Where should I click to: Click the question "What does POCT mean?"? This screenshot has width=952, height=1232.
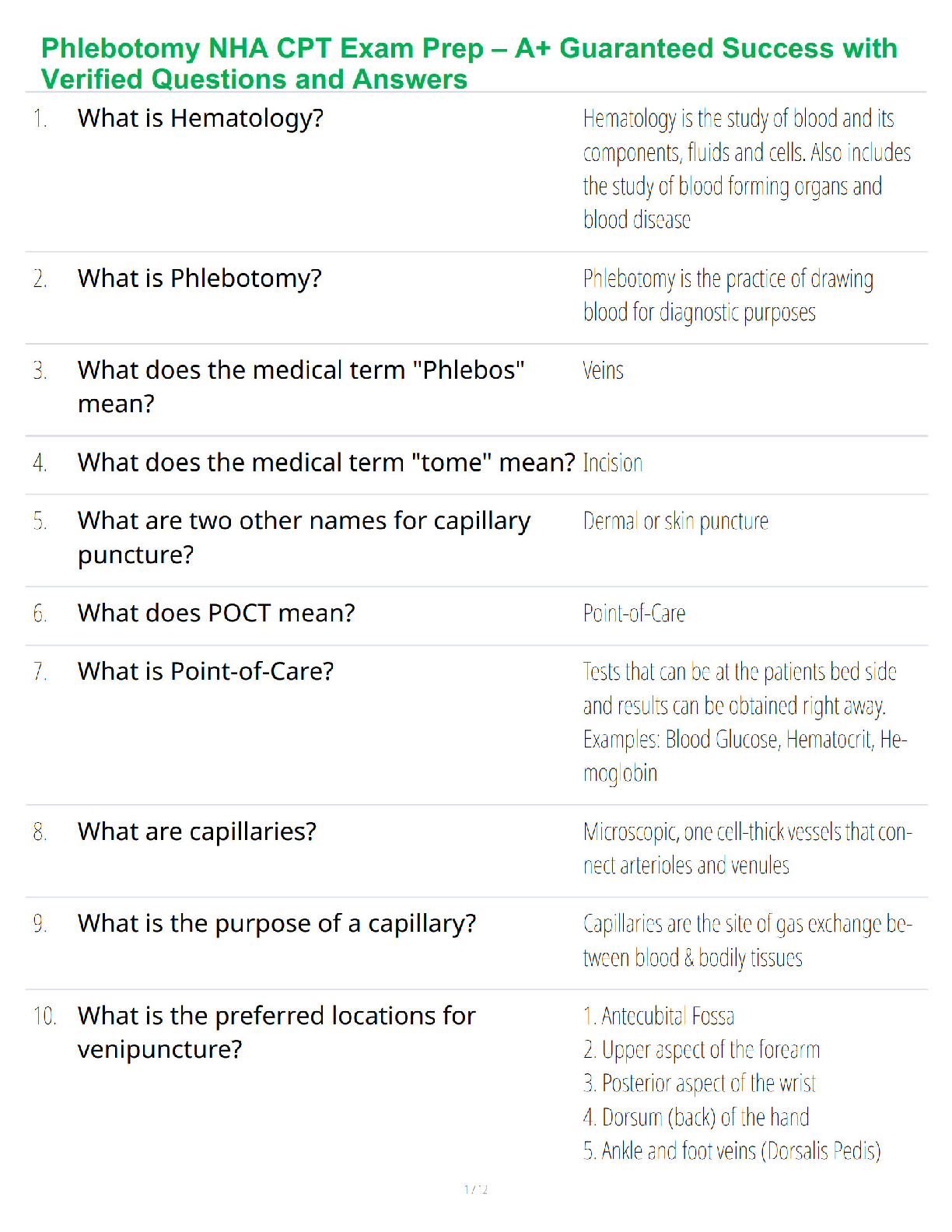coord(215,614)
